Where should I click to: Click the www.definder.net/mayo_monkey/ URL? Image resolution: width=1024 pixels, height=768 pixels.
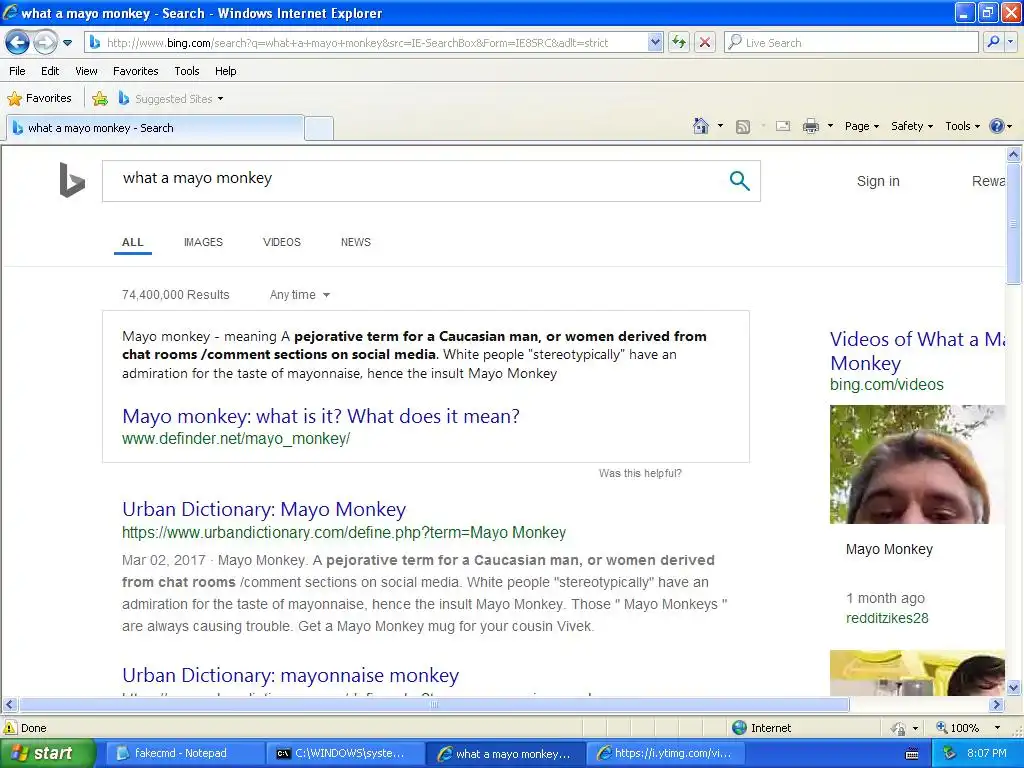click(236, 439)
